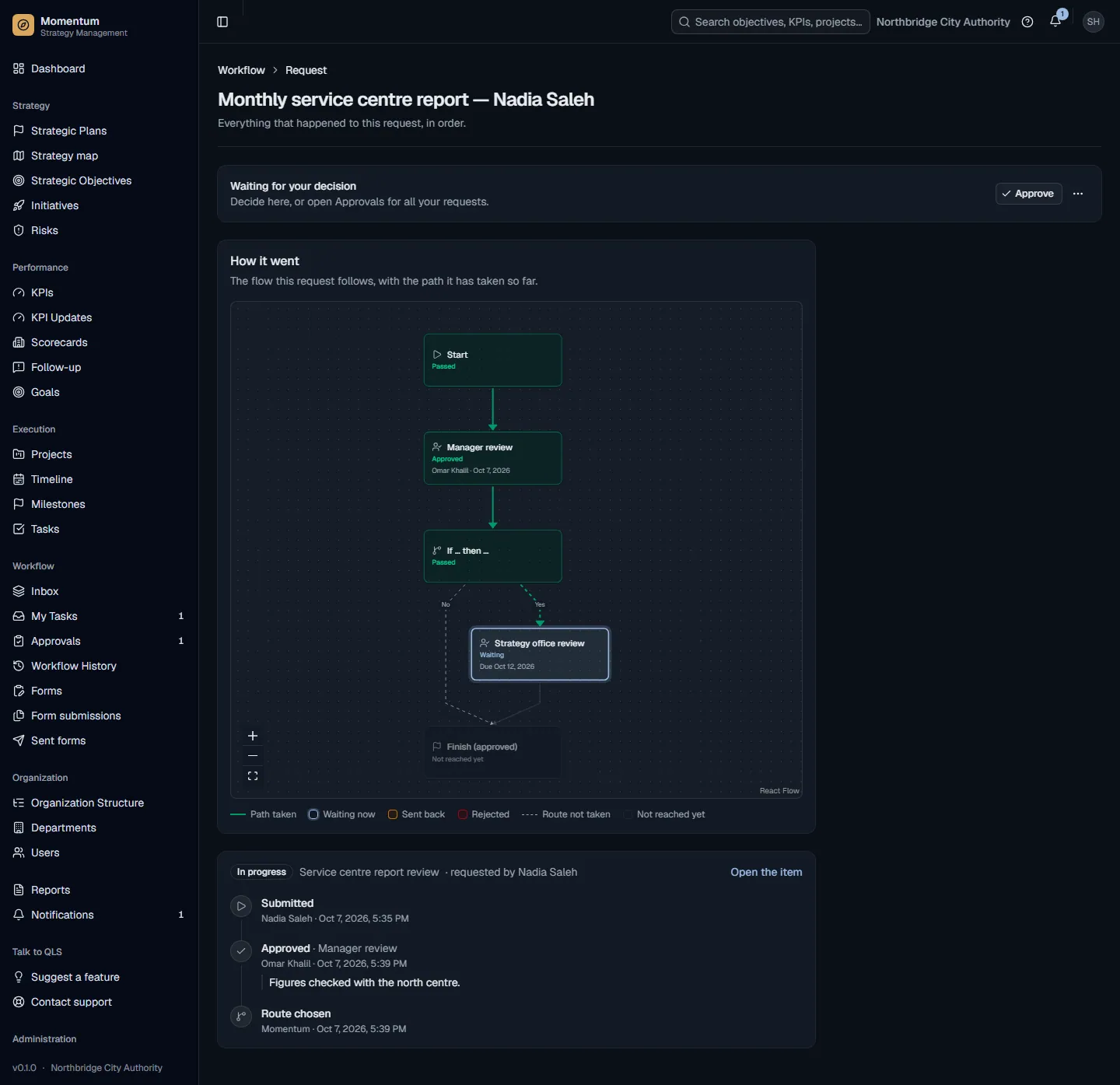1120x1085 pixels.
Task: Select the Manager review node
Action: 492,458
